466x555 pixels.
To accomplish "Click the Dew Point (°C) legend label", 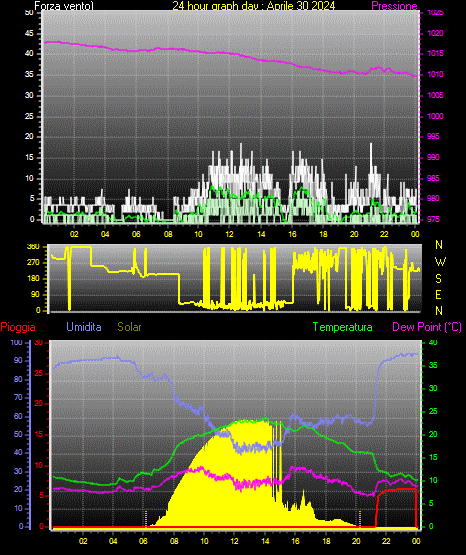I will pos(427,327).
